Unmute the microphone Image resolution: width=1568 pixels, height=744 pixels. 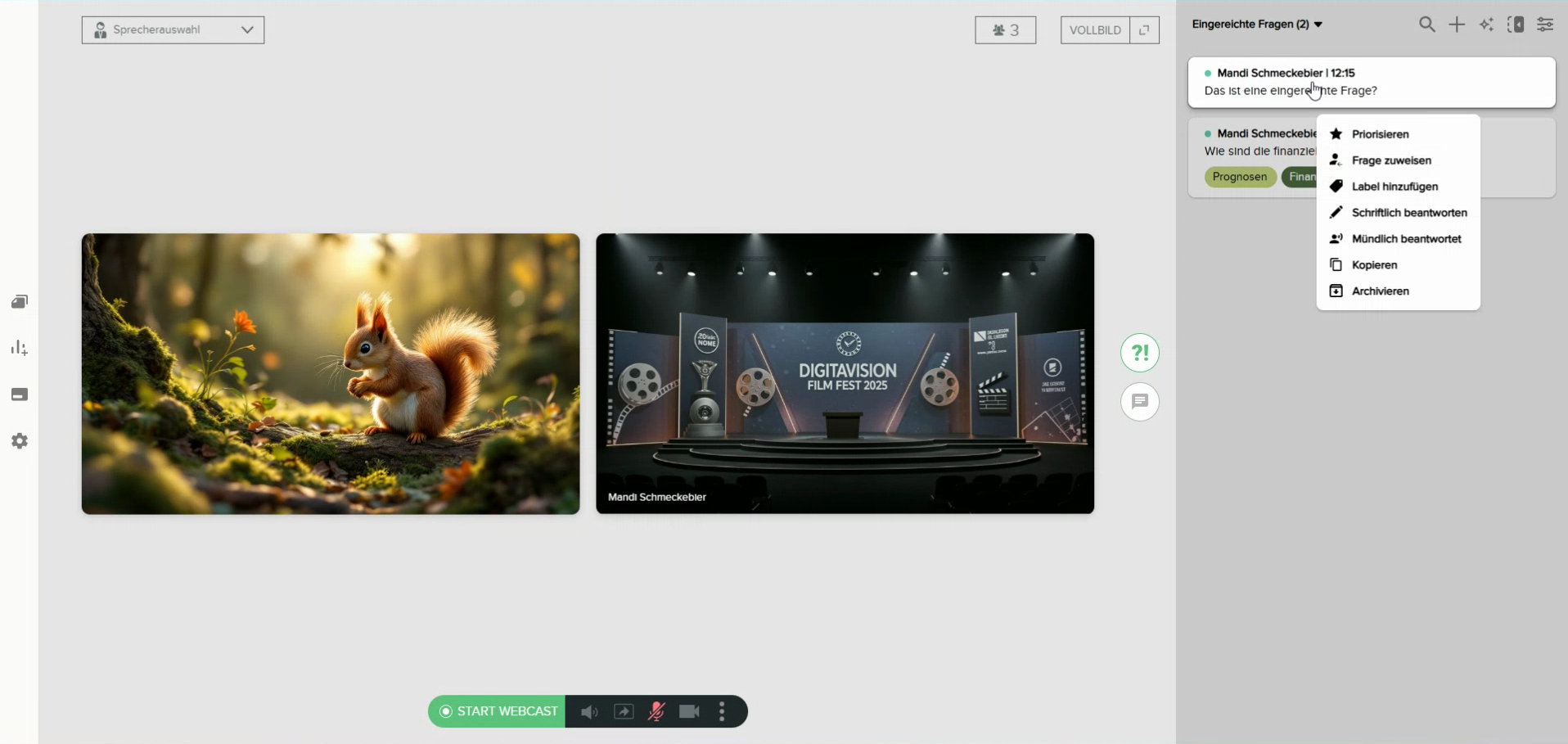pyautogui.click(x=656, y=712)
